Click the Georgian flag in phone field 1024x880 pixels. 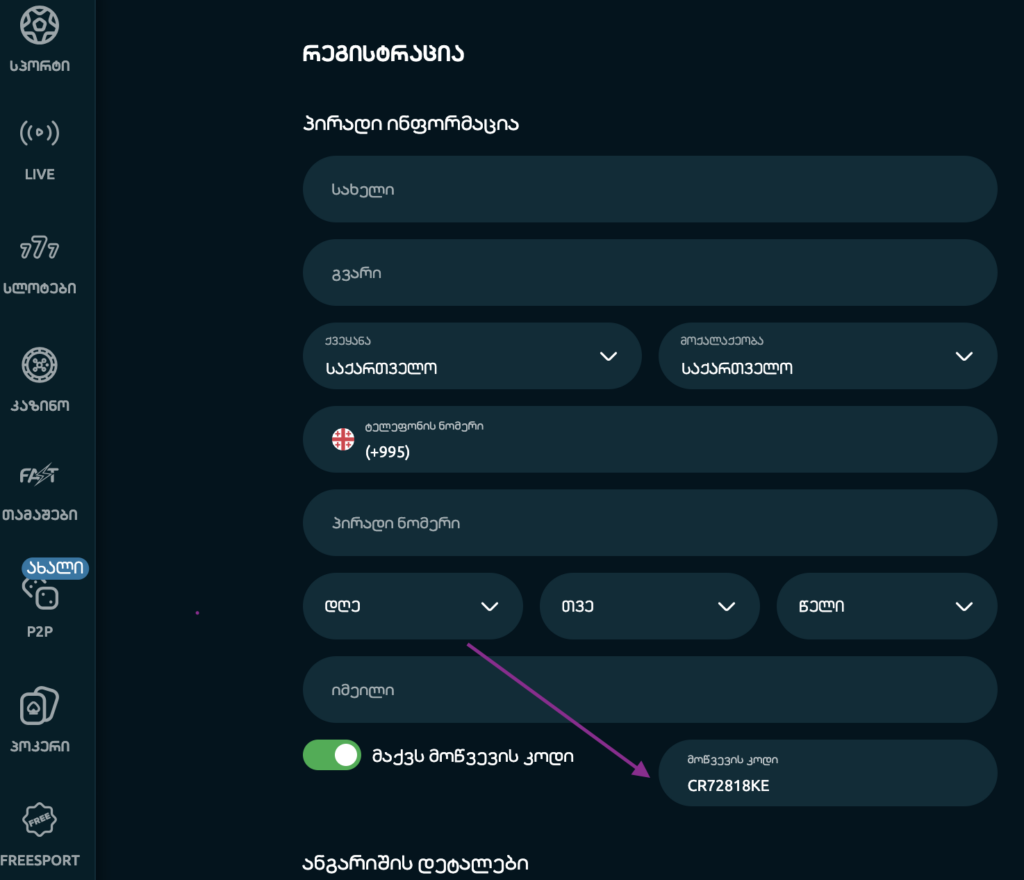click(x=343, y=439)
